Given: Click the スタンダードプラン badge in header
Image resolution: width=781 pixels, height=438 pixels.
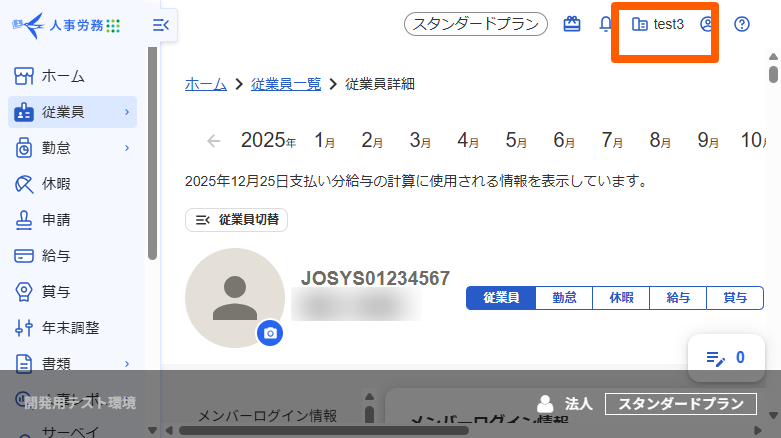Looking at the screenshot, I should point(476,24).
